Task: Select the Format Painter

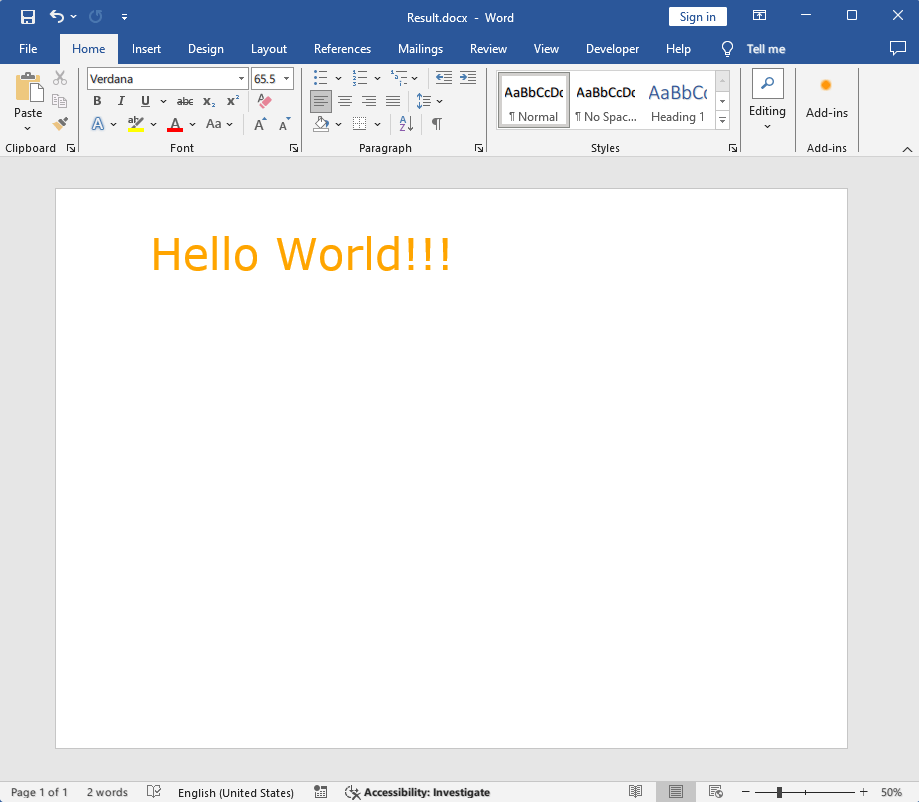Action: [x=59, y=123]
